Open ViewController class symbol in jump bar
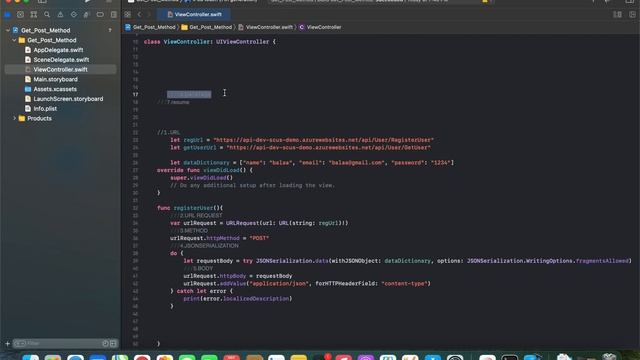Viewport: 640px width, 360px height. (320, 27)
